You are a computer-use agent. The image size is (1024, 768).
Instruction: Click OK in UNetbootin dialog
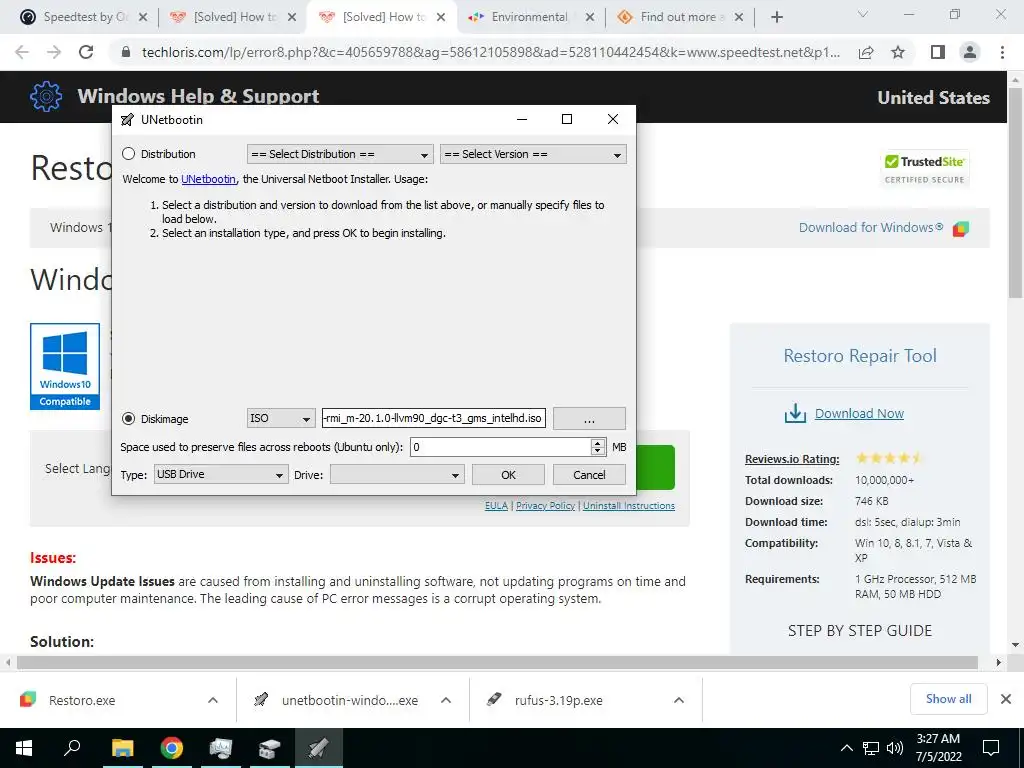coord(508,475)
